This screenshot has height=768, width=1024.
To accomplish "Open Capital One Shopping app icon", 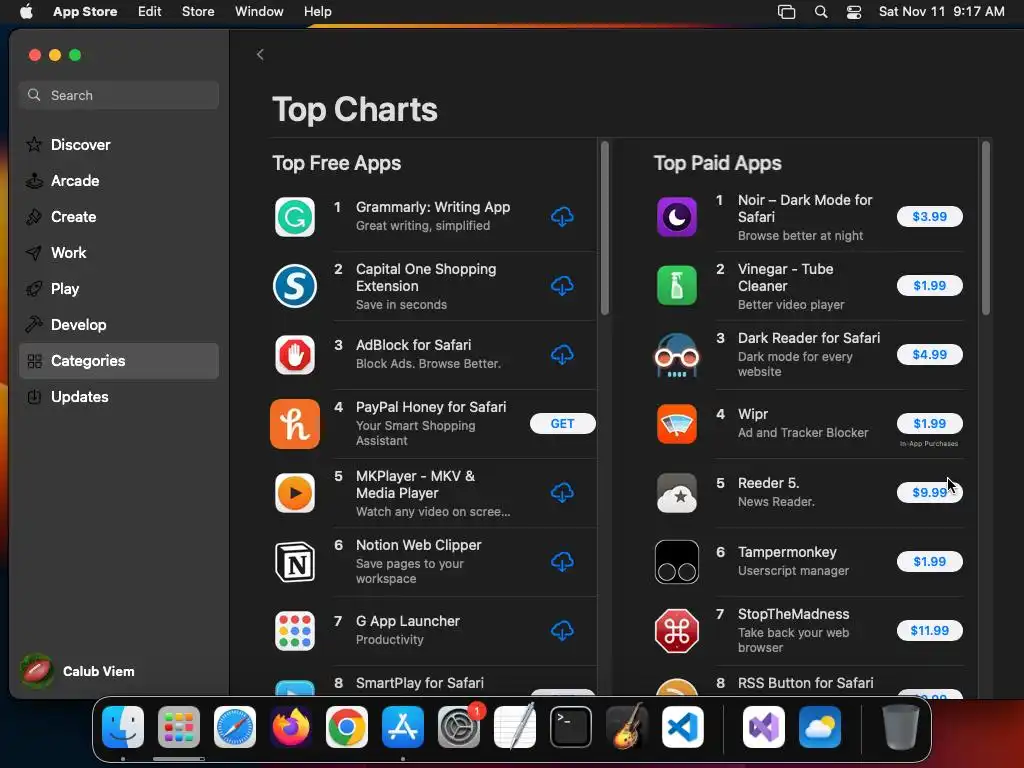I will 295,286.
